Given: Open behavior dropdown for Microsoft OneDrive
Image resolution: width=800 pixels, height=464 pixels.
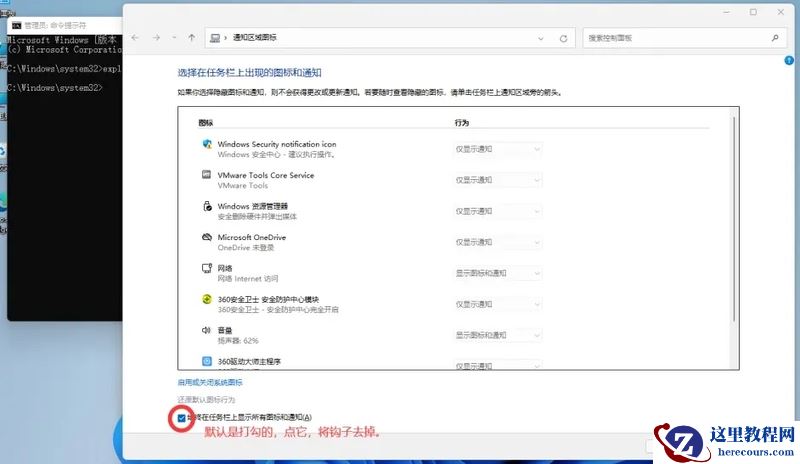Looking at the screenshot, I should tap(497, 242).
